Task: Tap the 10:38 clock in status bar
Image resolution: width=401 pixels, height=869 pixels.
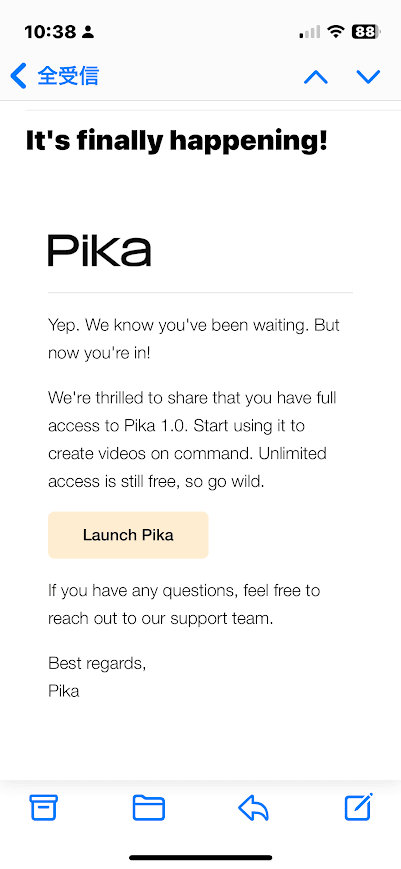Action: pos(52,32)
